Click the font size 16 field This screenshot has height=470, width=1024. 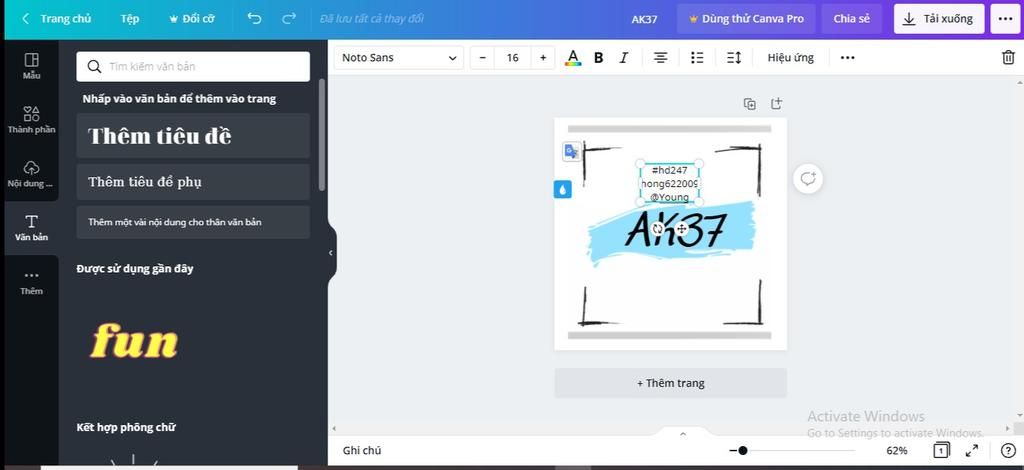pyautogui.click(x=513, y=57)
